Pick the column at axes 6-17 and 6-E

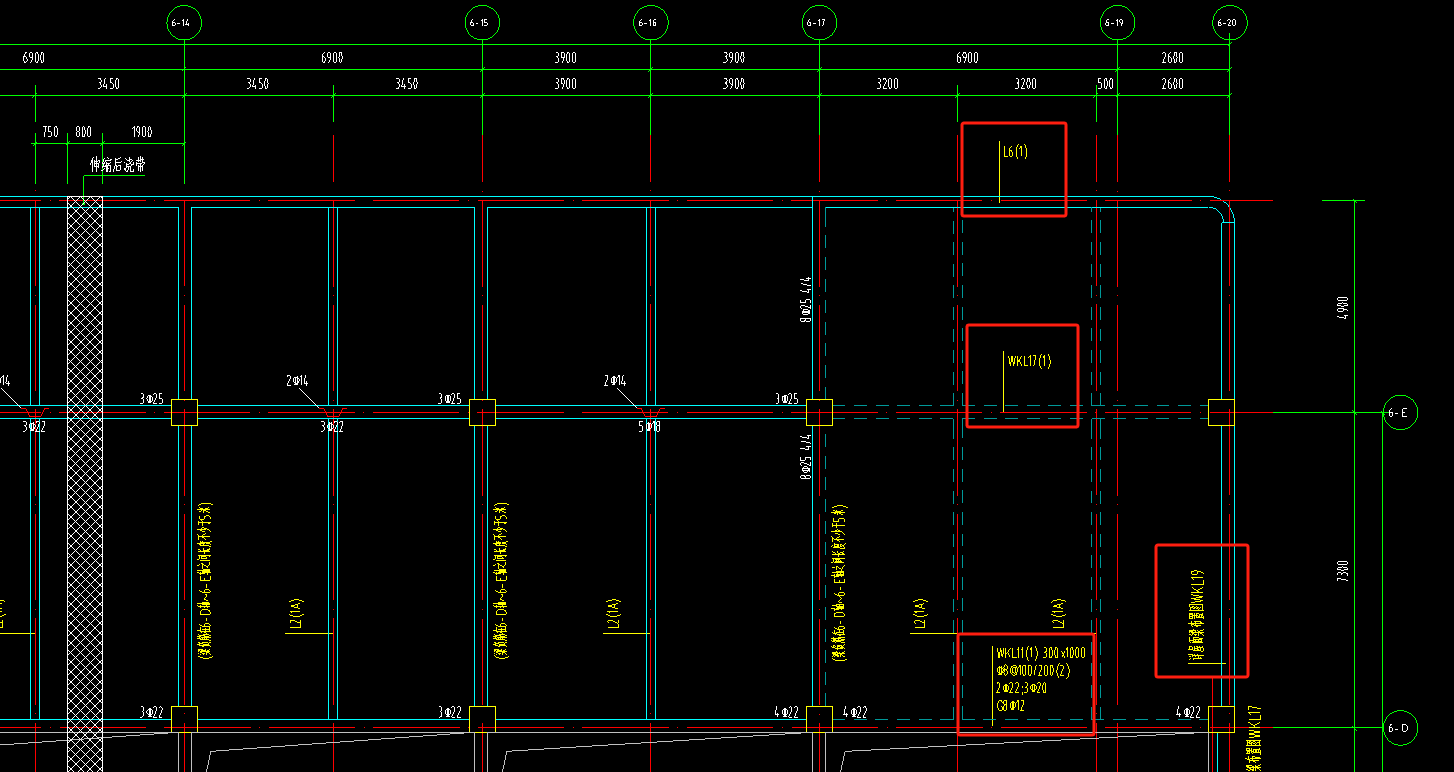click(x=820, y=412)
